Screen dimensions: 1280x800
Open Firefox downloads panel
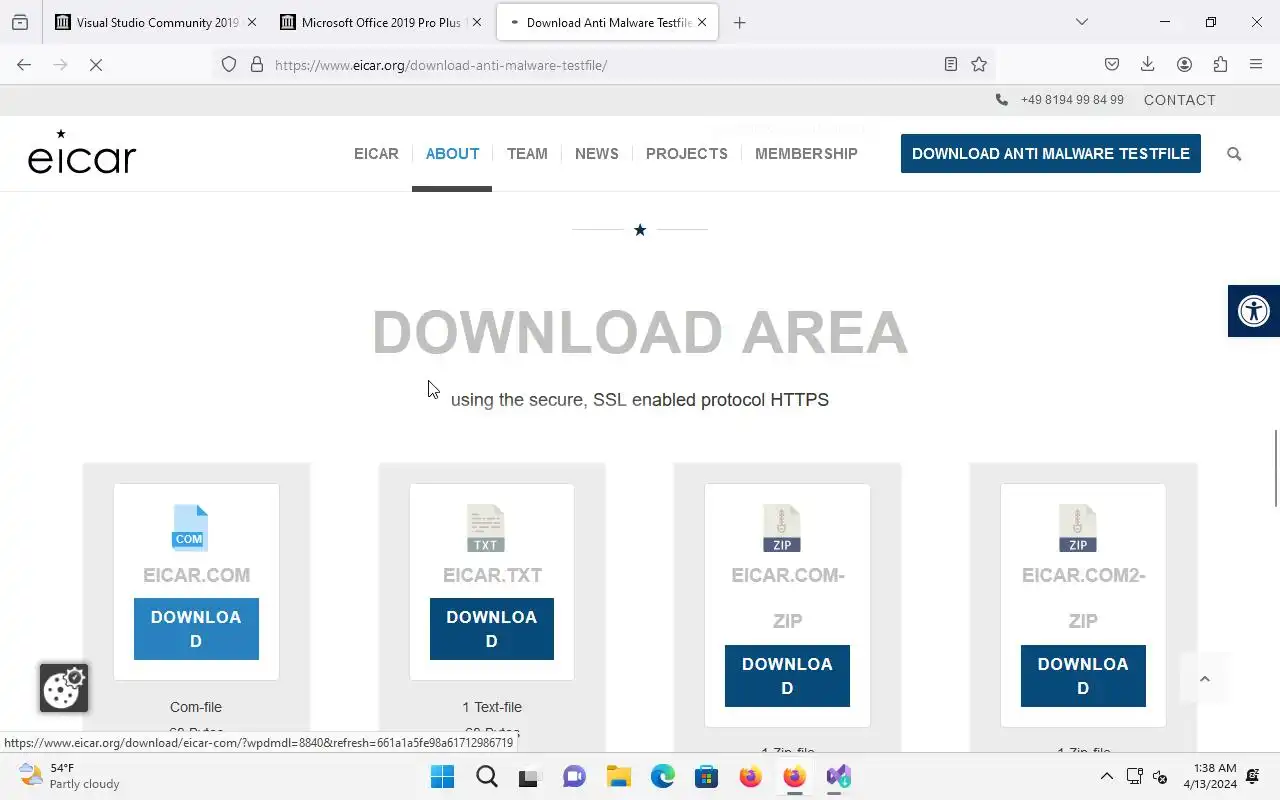(x=1148, y=65)
